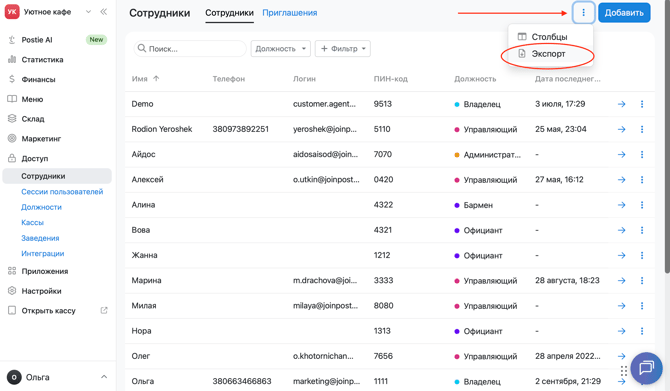Screen dimensions: 670x391
Task: Open the three-dot menu next to Добавить
Action: pos(583,12)
